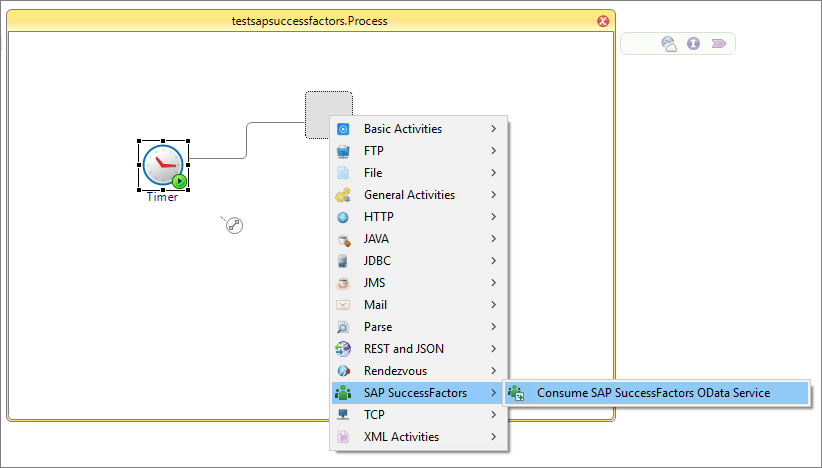
Task: Expand the TCP submenu arrow
Action: pos(493,415)
